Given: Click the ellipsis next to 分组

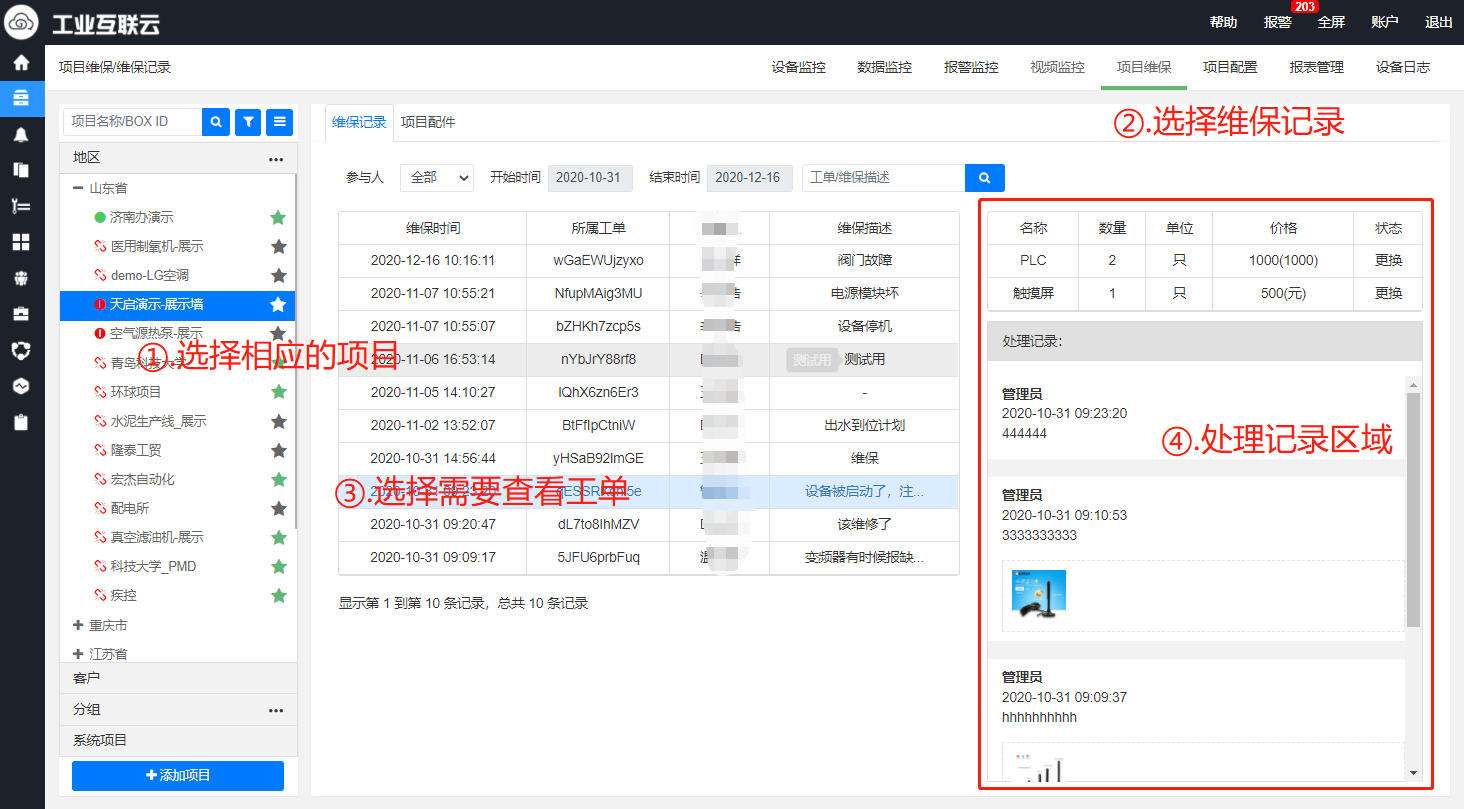Looking at the screenshot, I should point(276,710).
